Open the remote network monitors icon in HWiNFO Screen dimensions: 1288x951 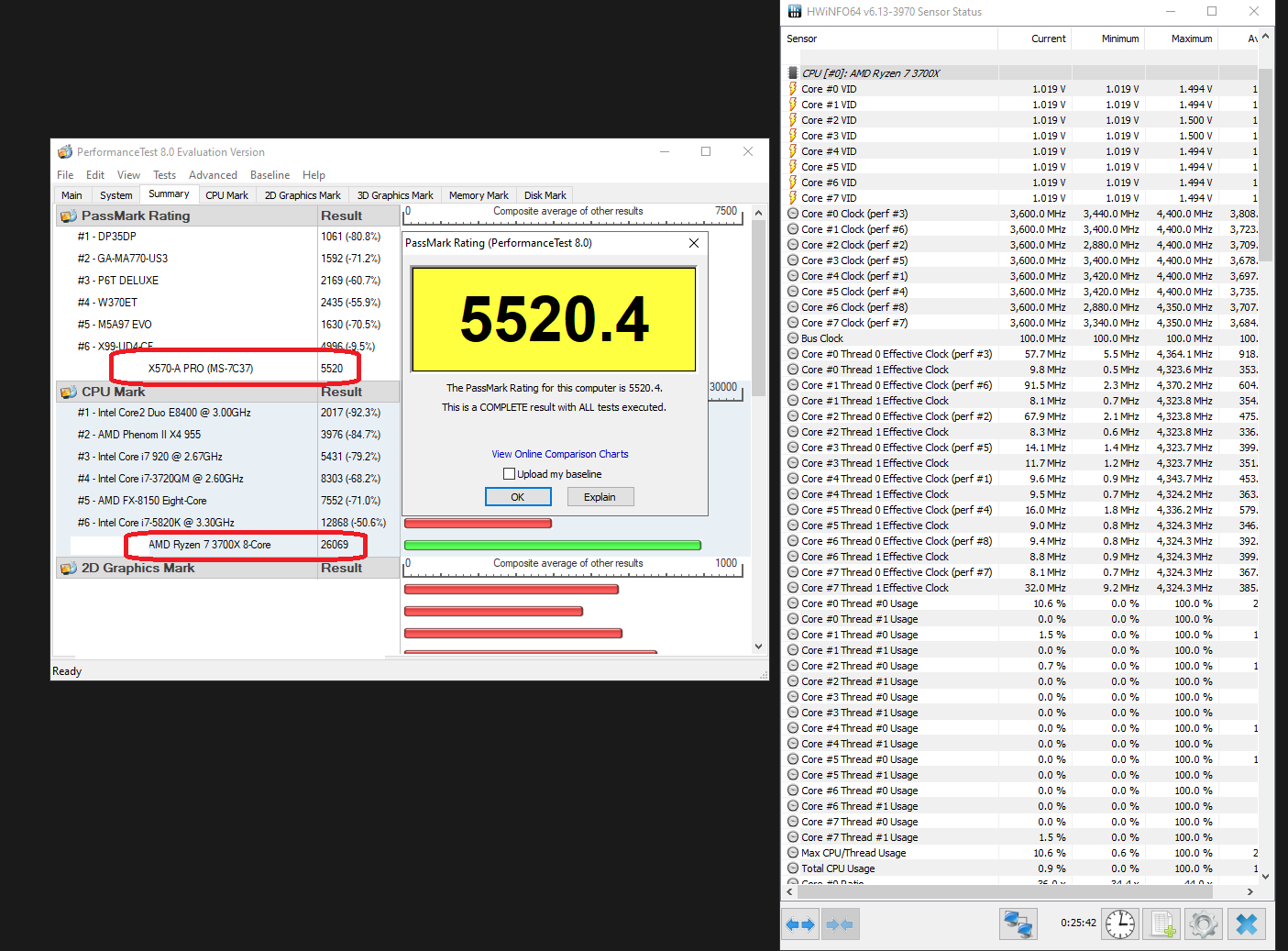coord(1018,924)
